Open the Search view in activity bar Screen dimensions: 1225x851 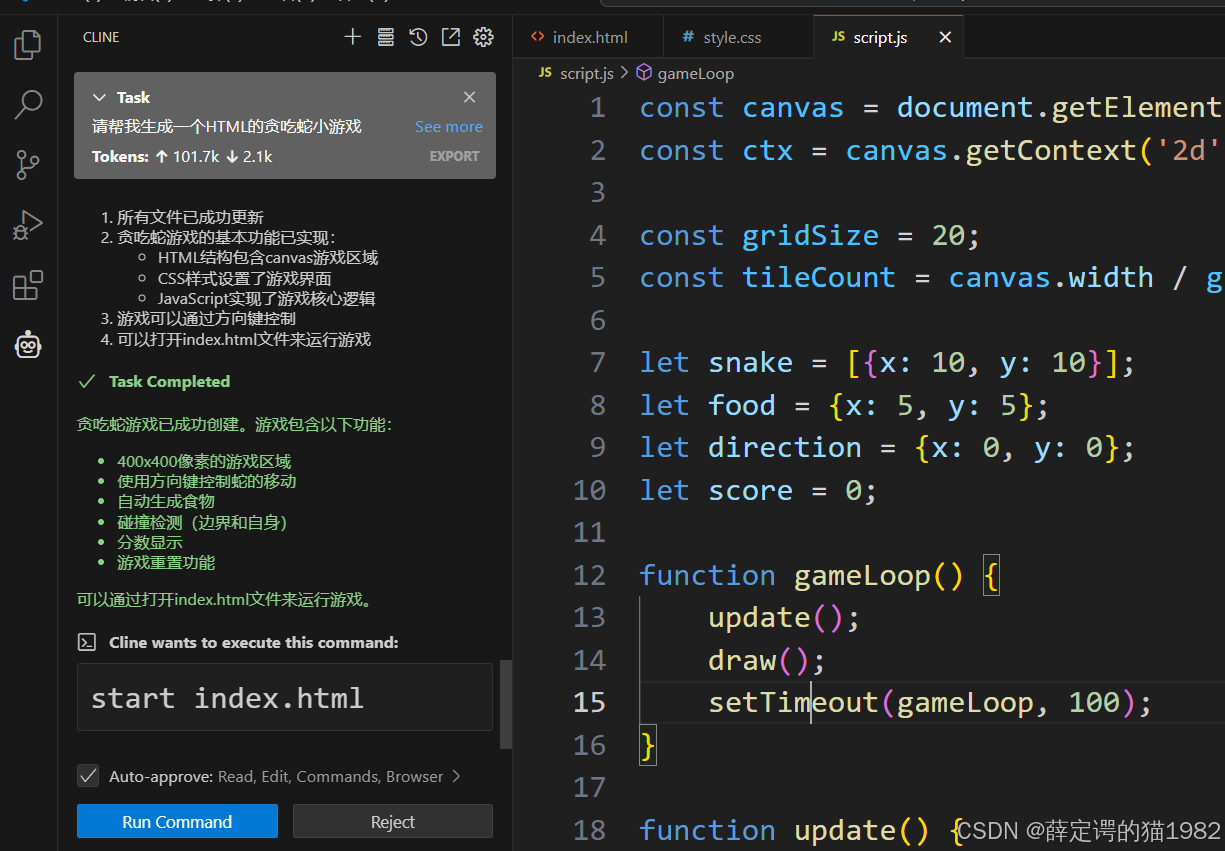[28, 104]
